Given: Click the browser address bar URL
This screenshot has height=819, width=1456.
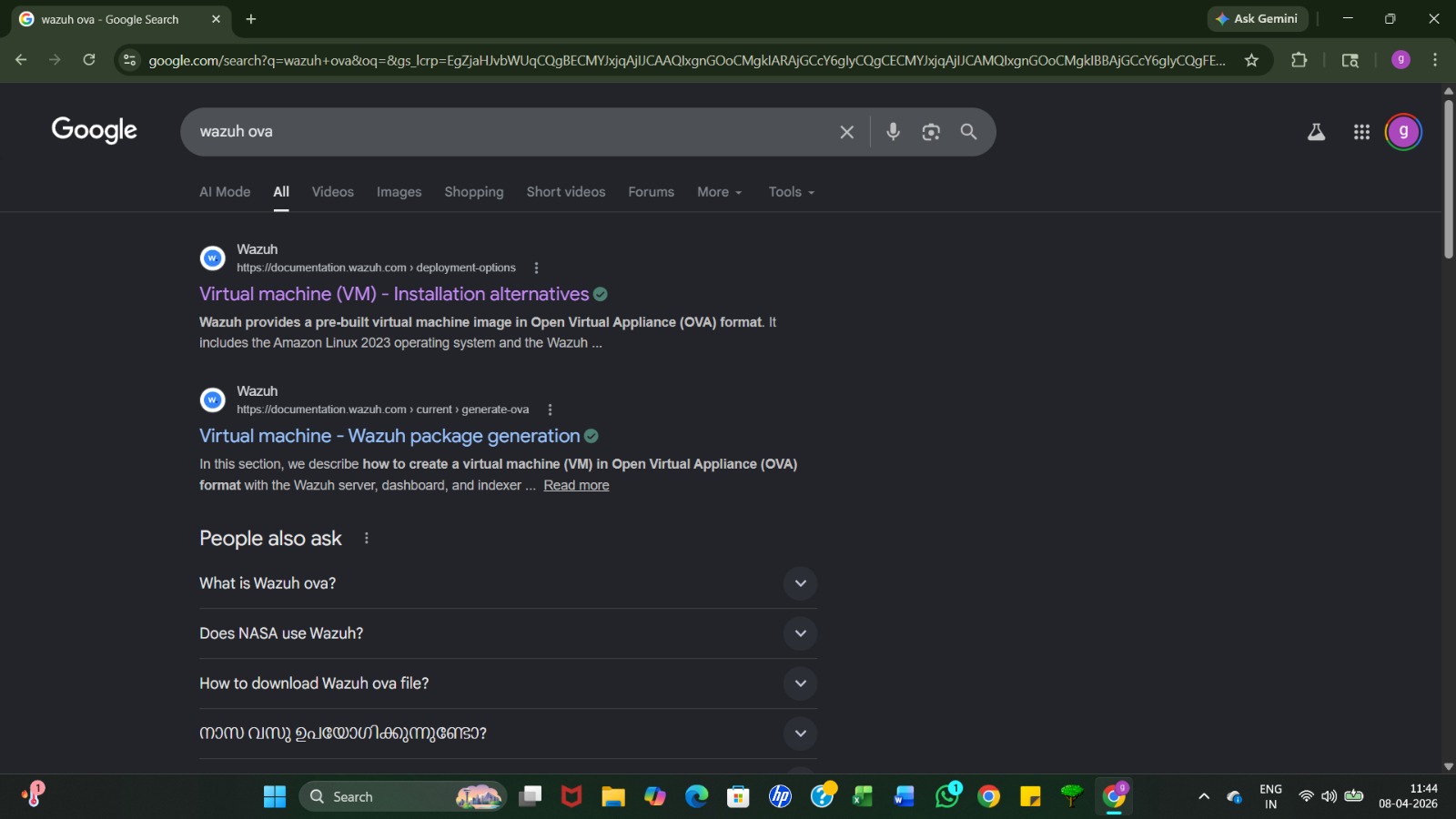Looking at the screenshot, I should click(687, 60).
